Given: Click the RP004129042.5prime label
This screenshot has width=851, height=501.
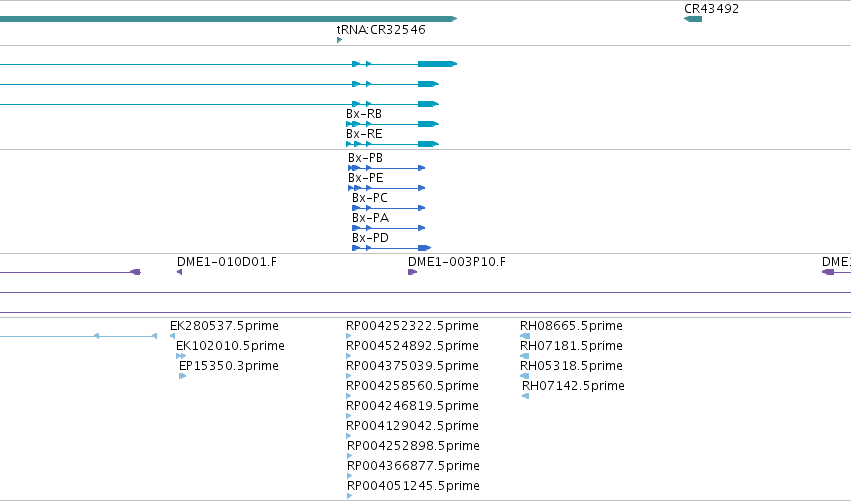Looking at the screenshot, I should click(412, 426).
